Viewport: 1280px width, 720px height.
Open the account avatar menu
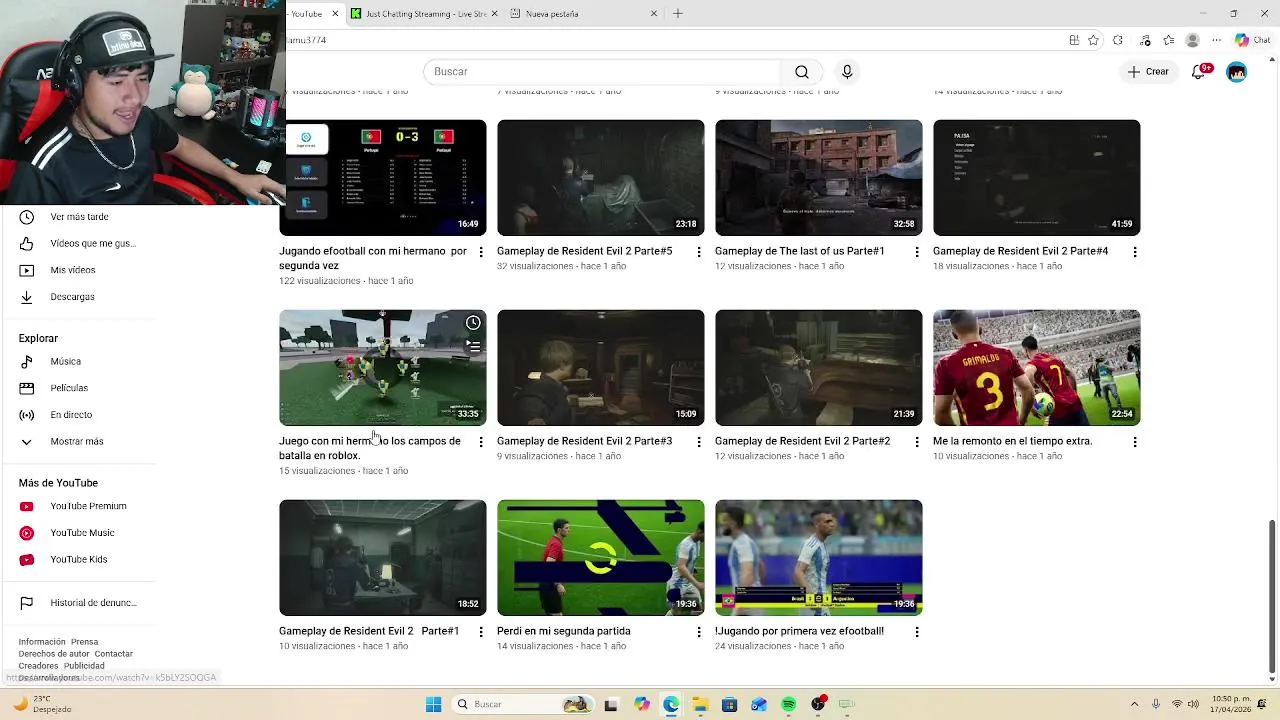coord(1237,72)
